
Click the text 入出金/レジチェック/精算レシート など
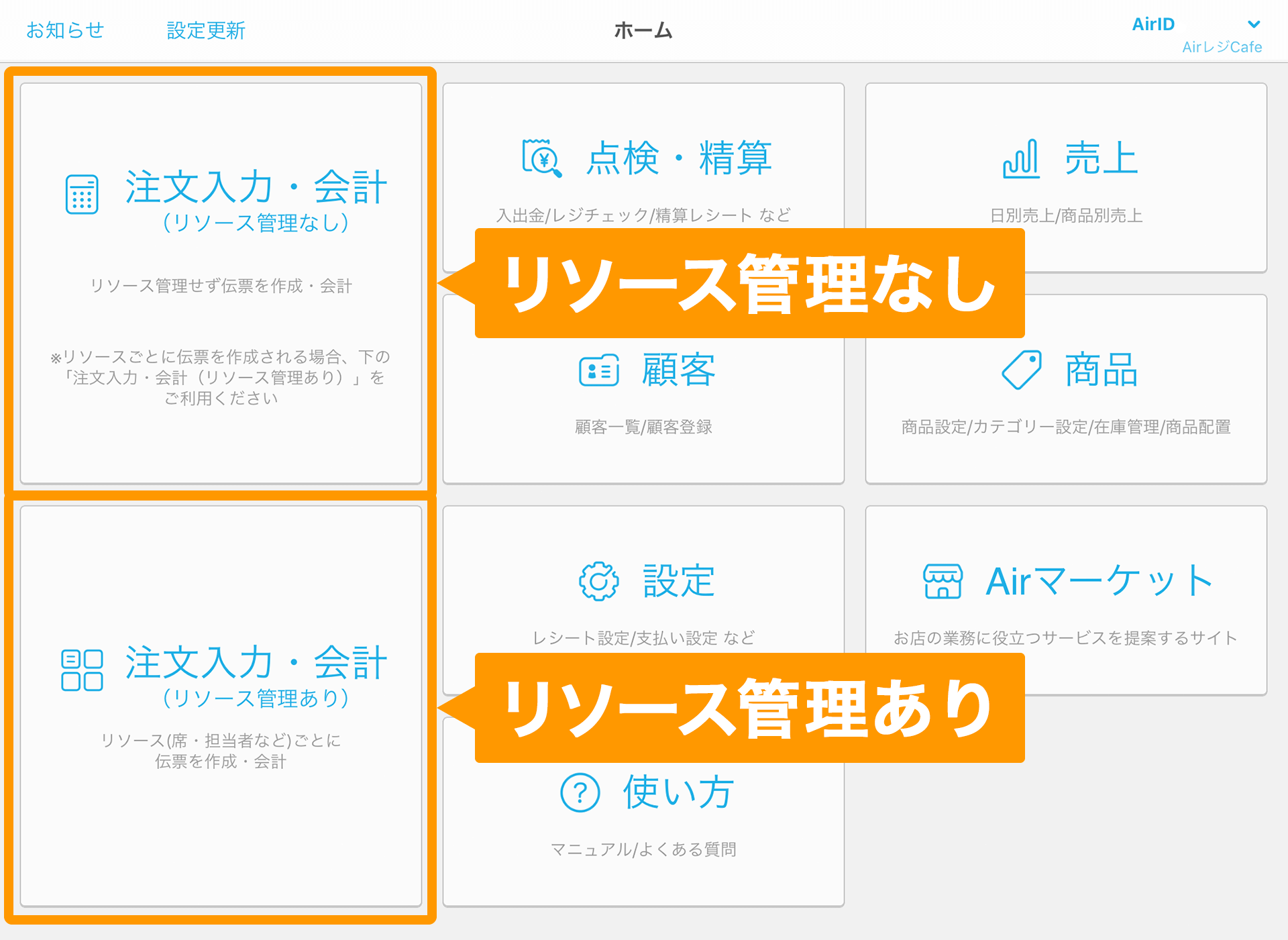643,215
